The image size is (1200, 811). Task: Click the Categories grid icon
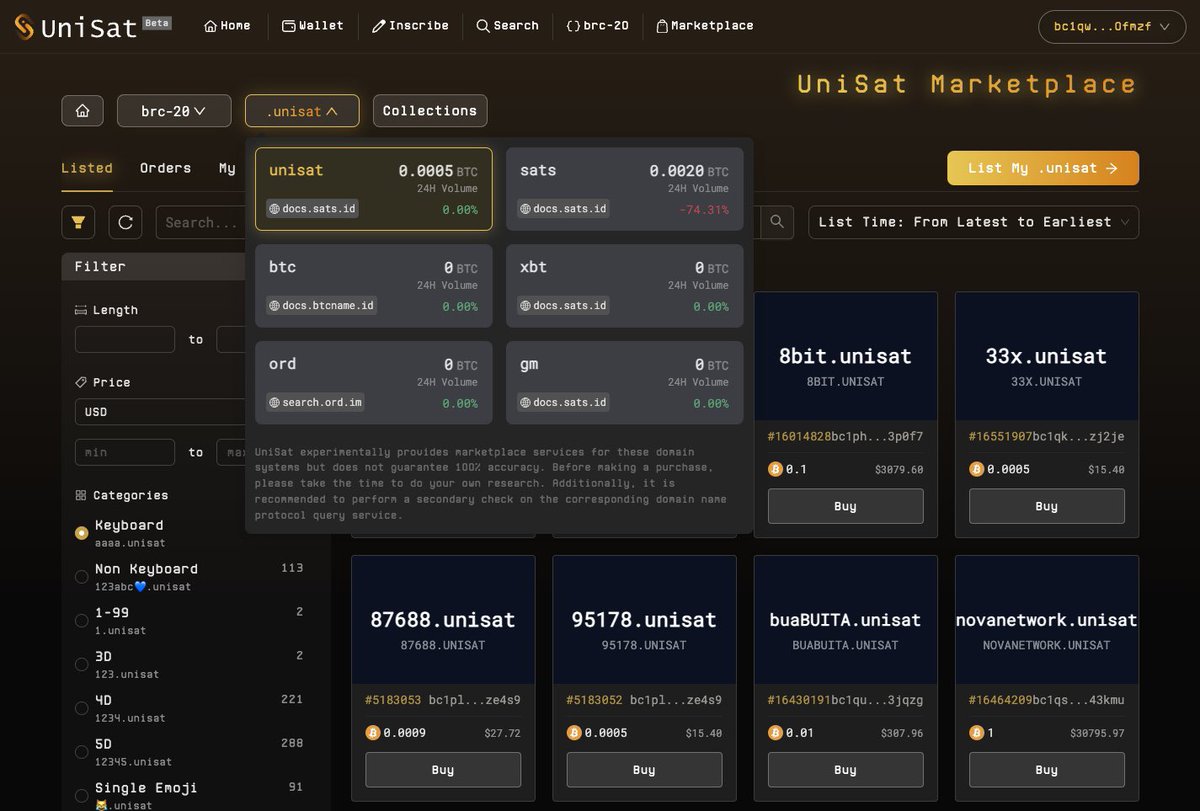tap(81, 495)
